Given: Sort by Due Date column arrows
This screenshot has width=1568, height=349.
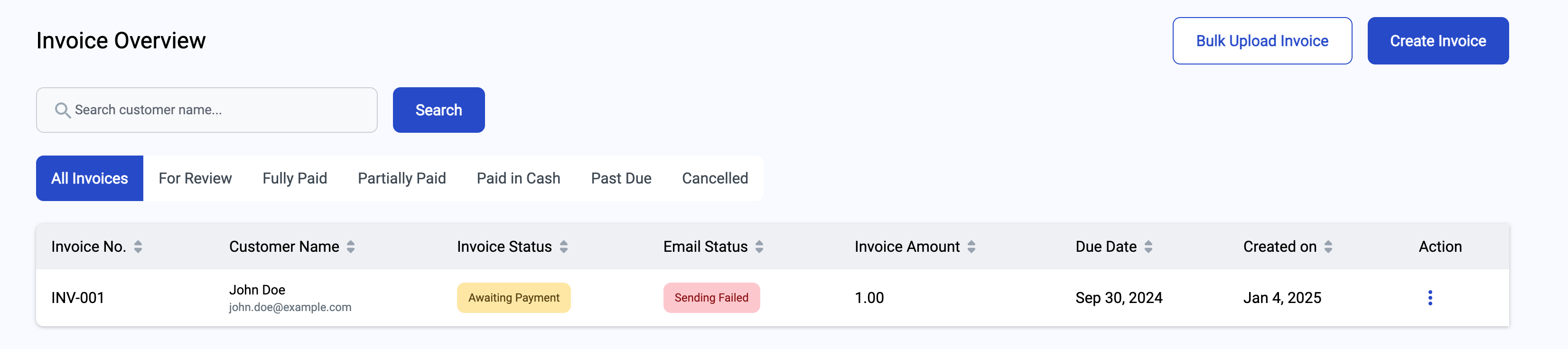Looking at the screenshot, I should tap(1148, 247).
